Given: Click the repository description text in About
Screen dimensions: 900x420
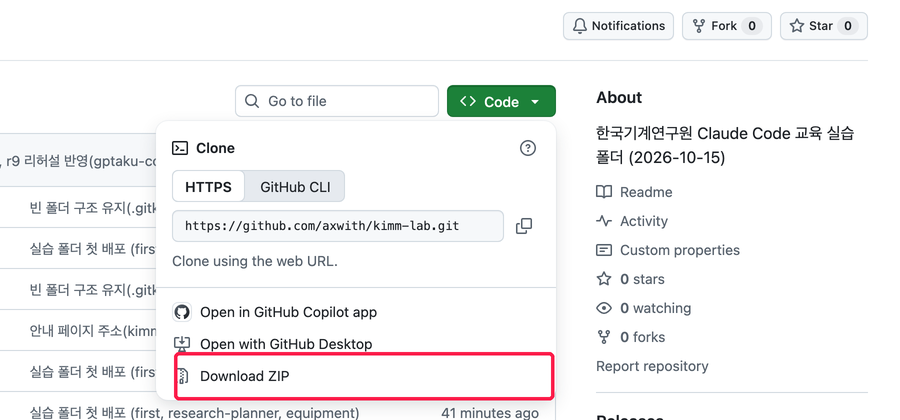Looking at the screenshot, I should coord(726,146).
